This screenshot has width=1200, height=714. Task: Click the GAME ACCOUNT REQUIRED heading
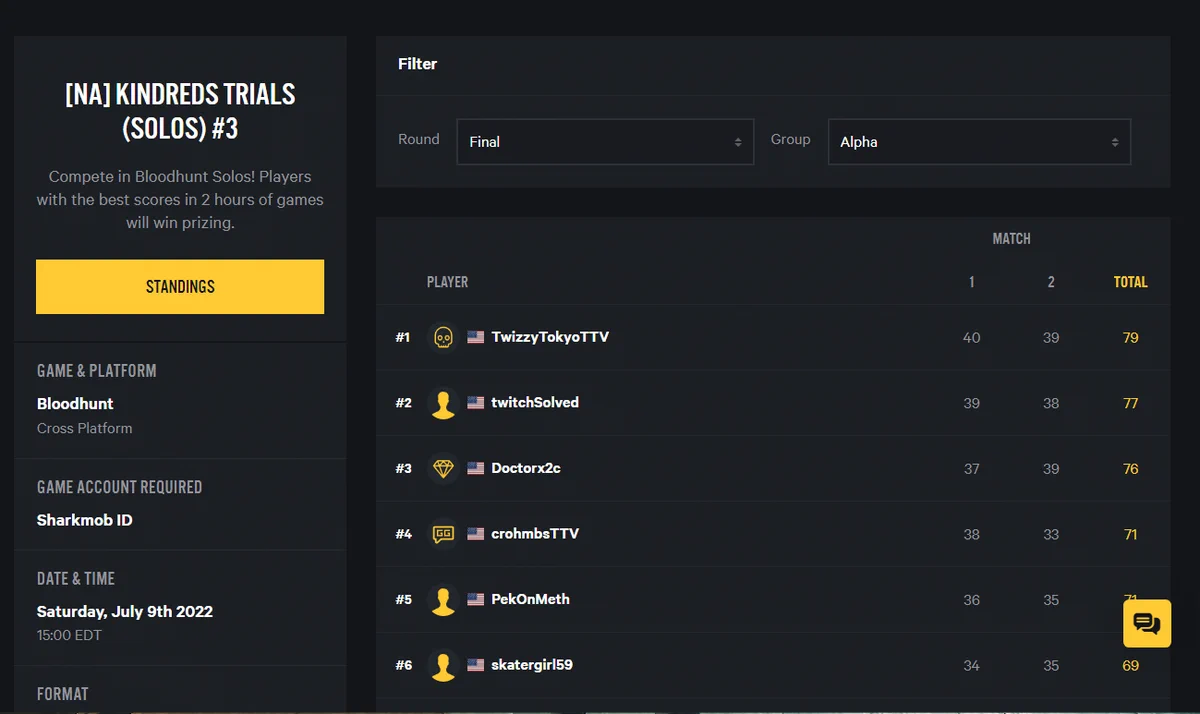[x=120, y=487]
